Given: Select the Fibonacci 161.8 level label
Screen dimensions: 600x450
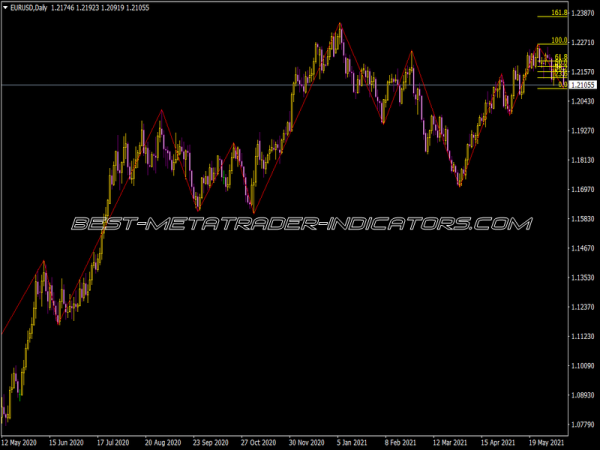Looking at the screenshot, I should 559,13.
